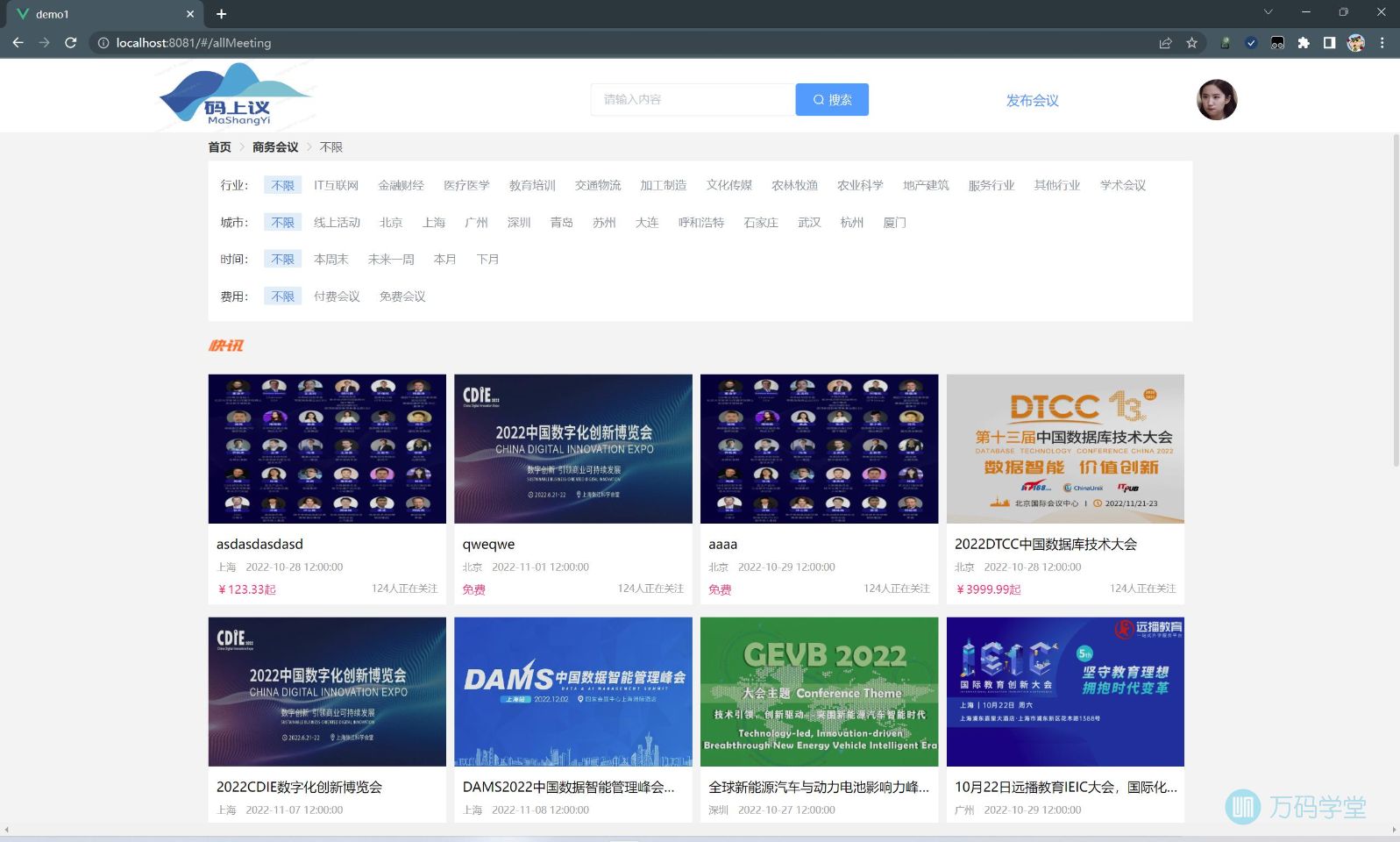Filter city by 线上活动
Image resolution: width=1400 pixels, height=842 pixels.
pyautogui.click(x=337, y=223)
